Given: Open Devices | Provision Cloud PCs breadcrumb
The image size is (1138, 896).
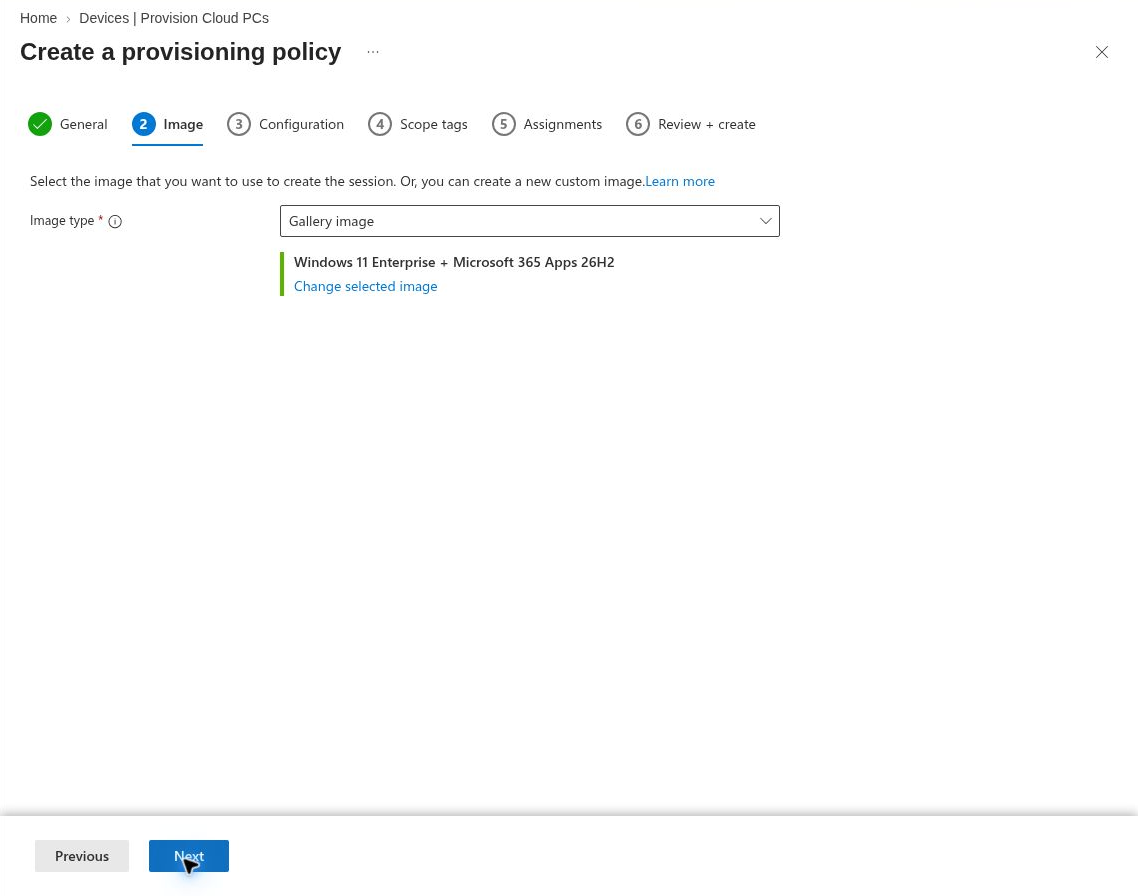Looking at the screenshot, I should [x=174, y=18].
